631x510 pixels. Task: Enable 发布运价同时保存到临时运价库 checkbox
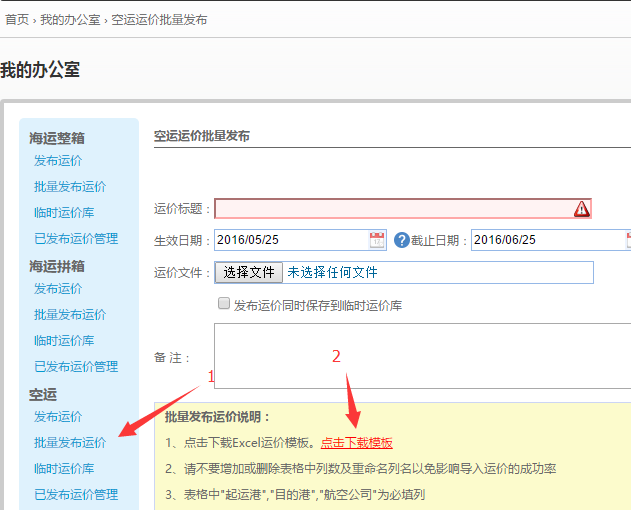click(224, 305)
